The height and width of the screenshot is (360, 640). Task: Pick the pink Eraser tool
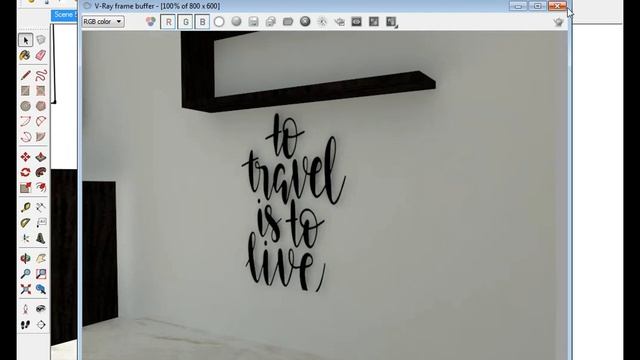[41, 55]
